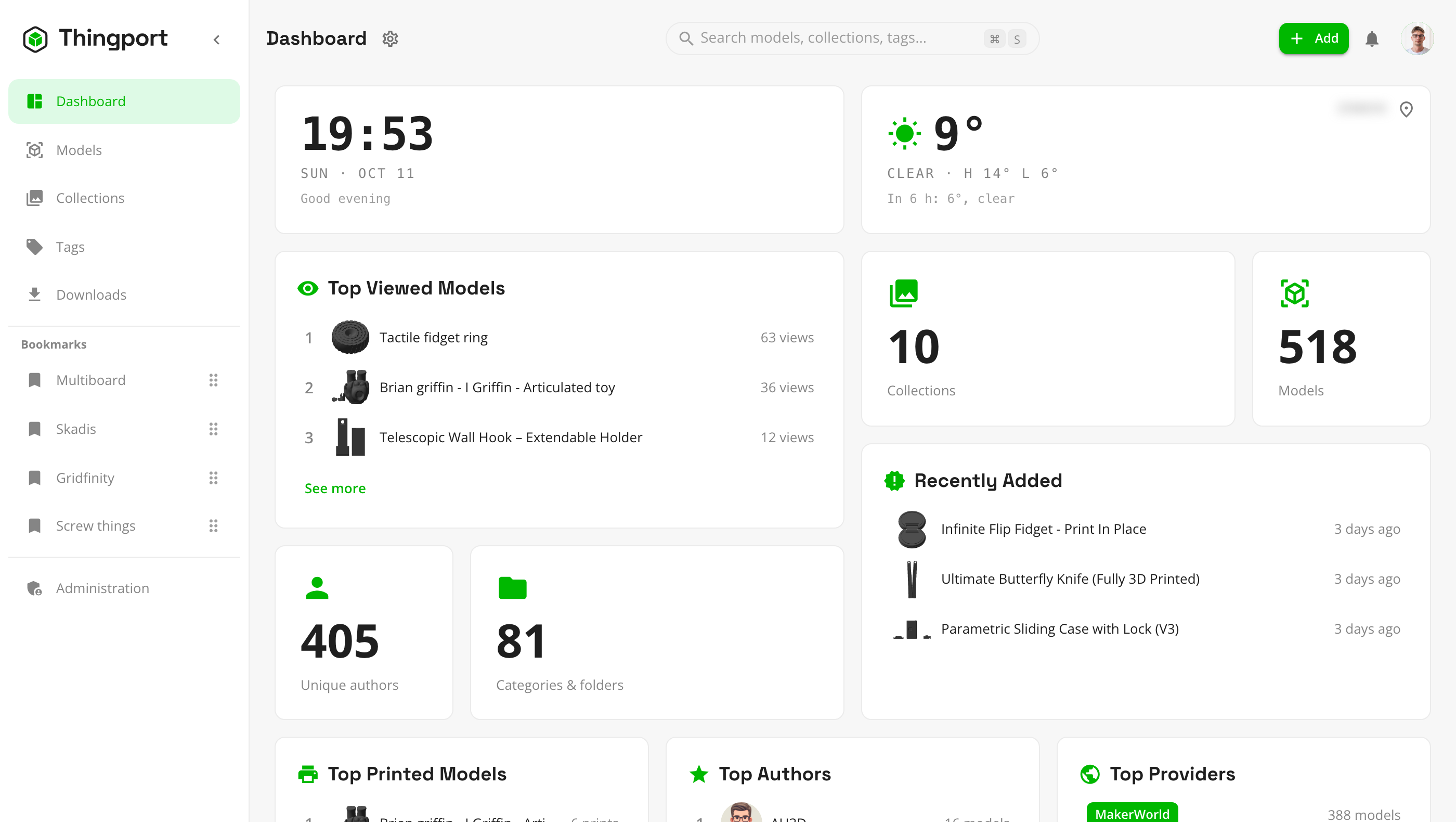Click the Categories & folders folder icon
Viewport: 1456px width, 822px height.
click(x=512, y=587)
